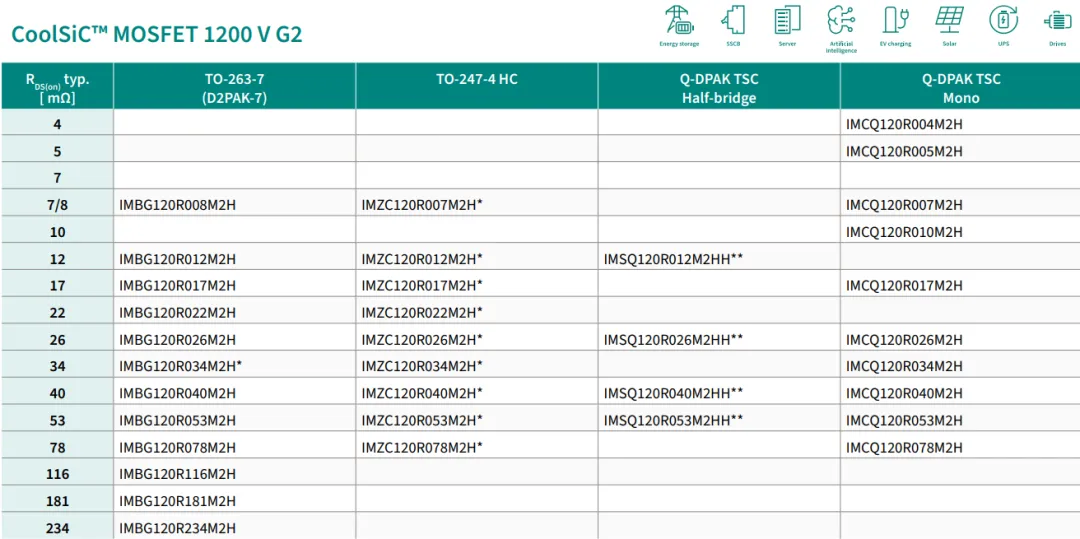This screenshot has height=539, width=1080.
Task: Select part IMBG120R034M2H*
Action: tap(180, 366)
